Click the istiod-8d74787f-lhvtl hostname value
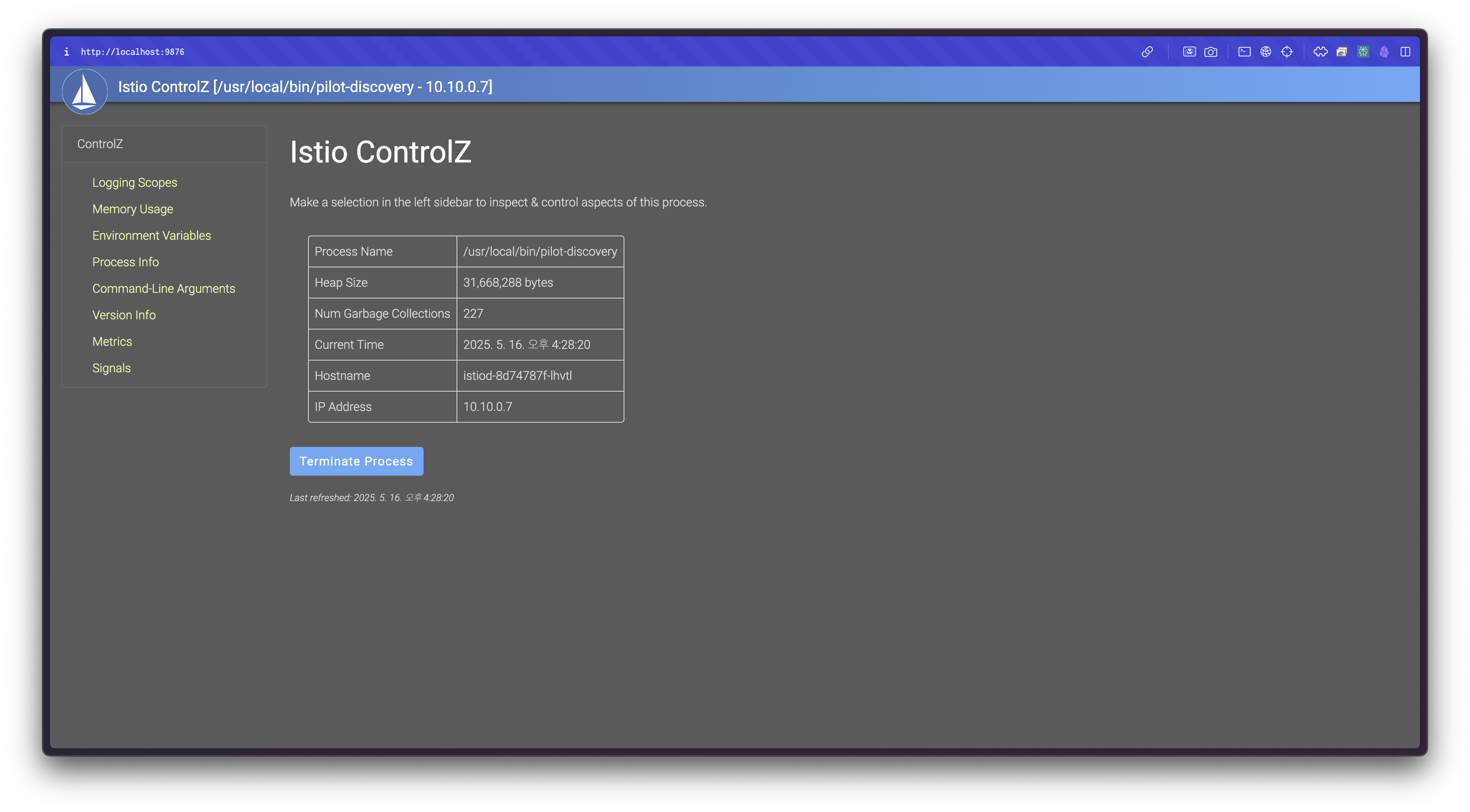The width and height of the screenshot is (1470, 812). [x=517, y=375]
